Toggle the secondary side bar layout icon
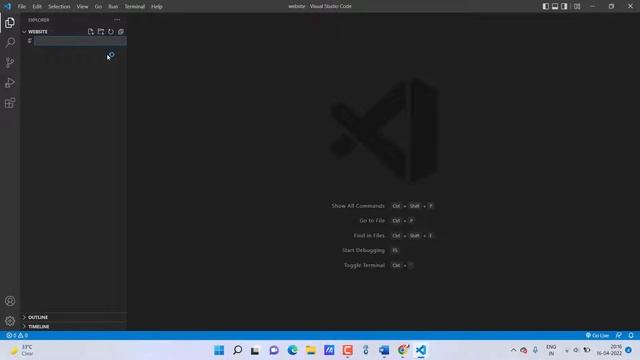This screenshot has height=360, width=640. (x=564, y=6)
